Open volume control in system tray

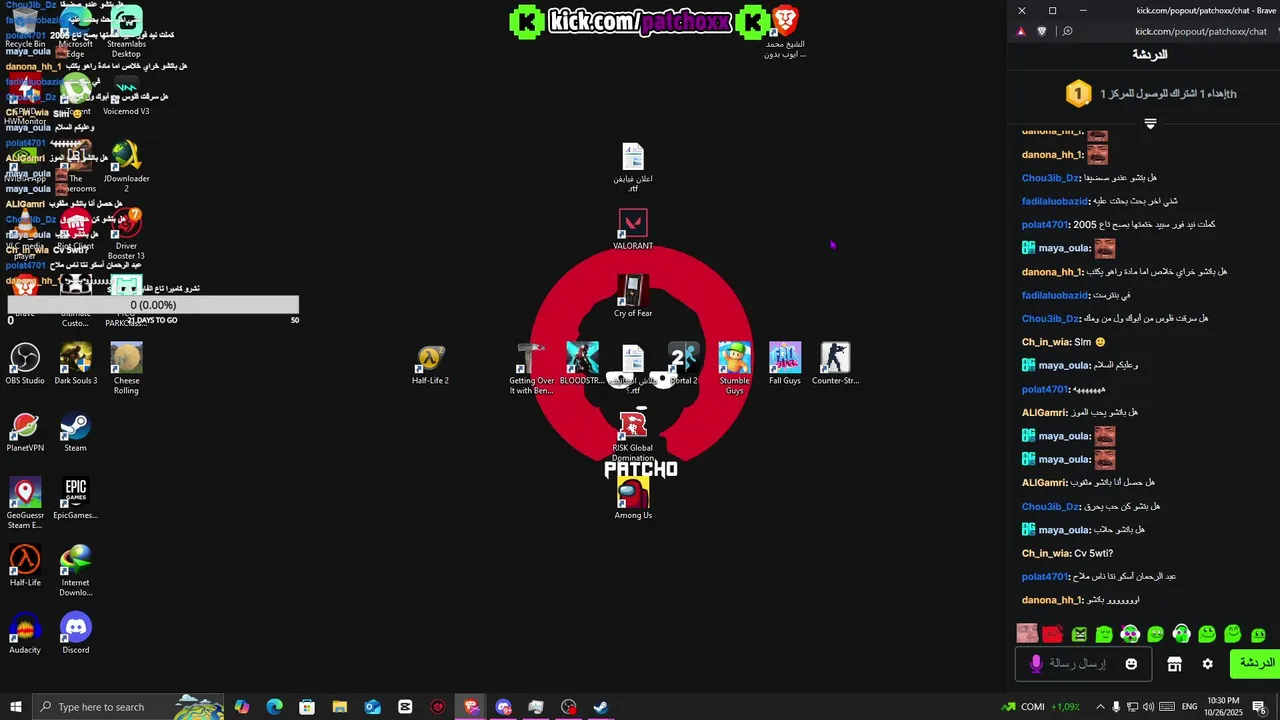tap(1148, 707)
